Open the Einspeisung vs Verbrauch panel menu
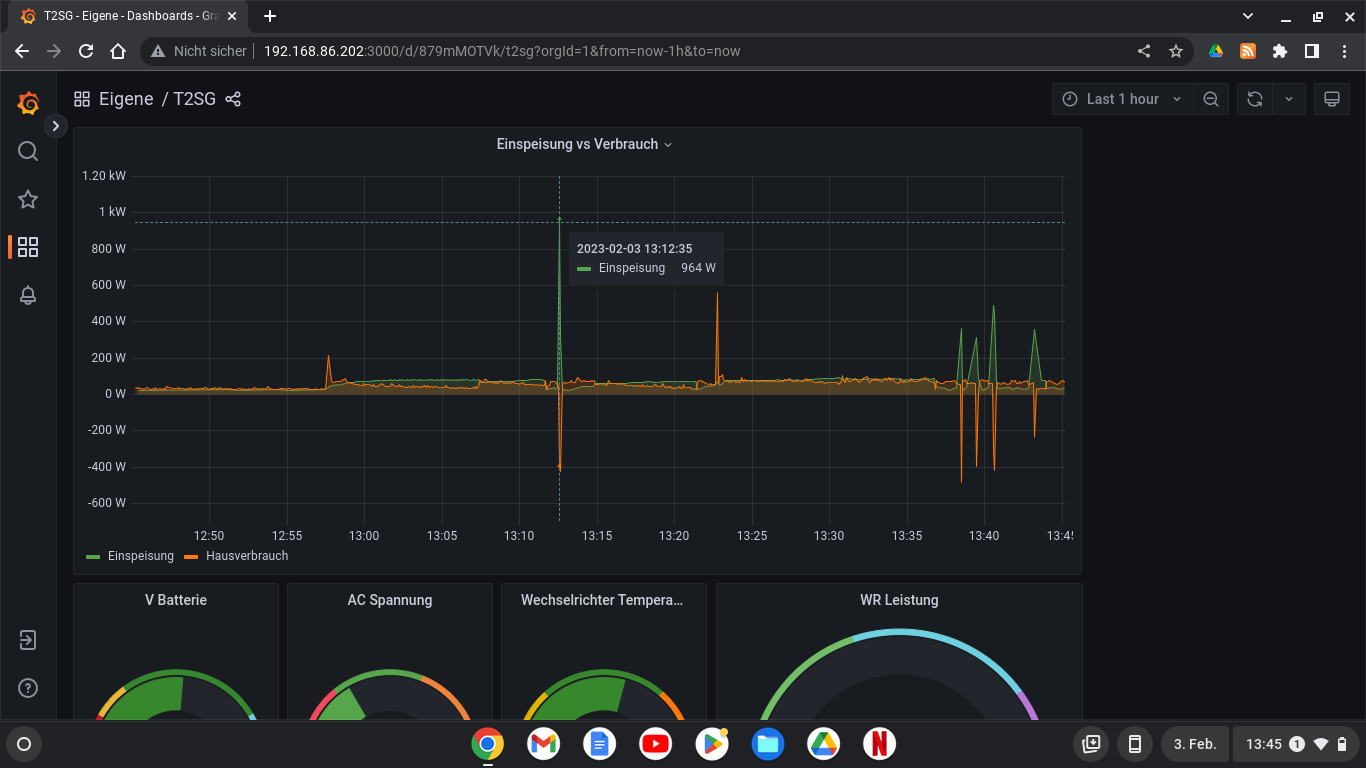Viewport: 1366px width, 768px height. click(585, 144)
